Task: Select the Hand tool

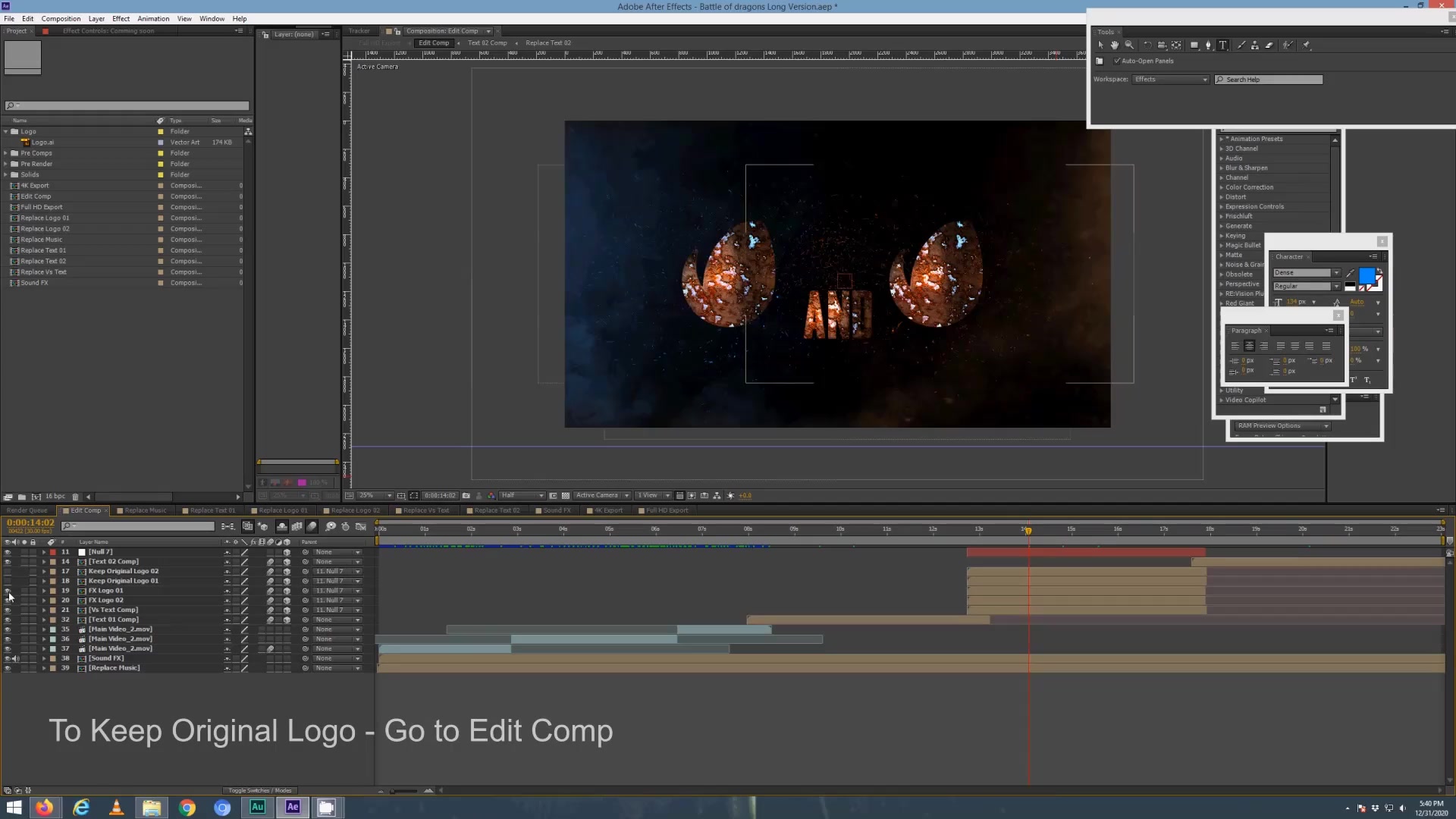Action: (x=1115, y=45)
